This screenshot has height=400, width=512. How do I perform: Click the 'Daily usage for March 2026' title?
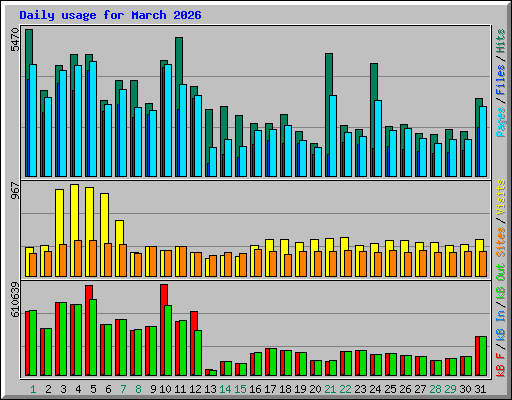[110, 15]
